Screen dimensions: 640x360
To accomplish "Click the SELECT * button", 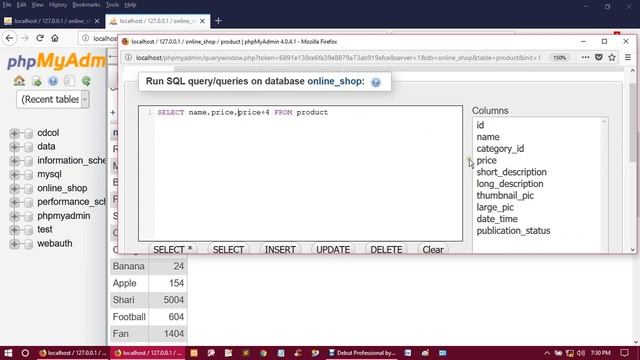I will pyautogui.click(x=172, y=249).
